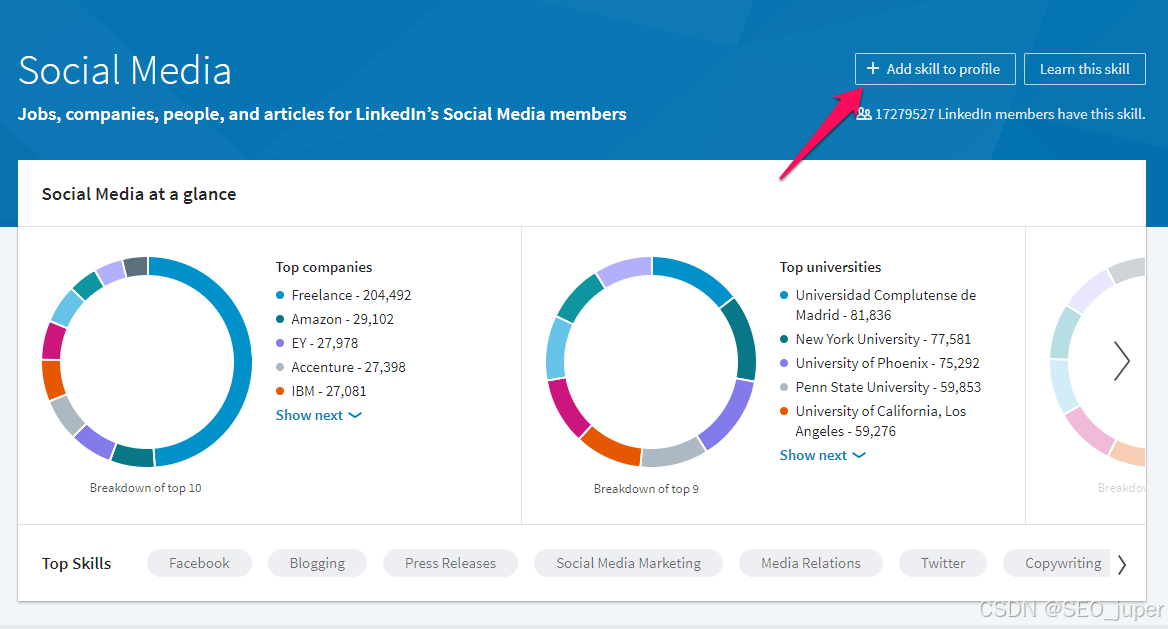Choose the Media Relations skill pill
The width and height of the screenshot is (1168, 629).
(810, 563)
